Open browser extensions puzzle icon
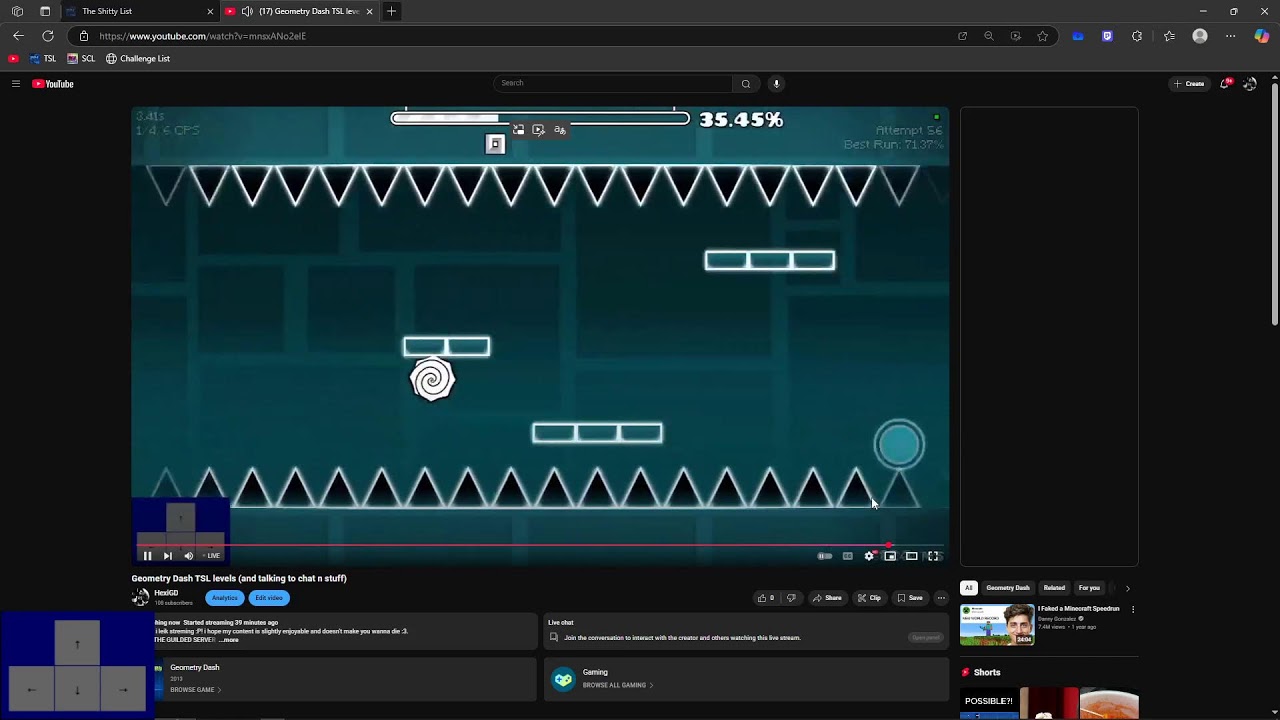This screenshot has height=720, width=1280. click(x=1137, y=36)
